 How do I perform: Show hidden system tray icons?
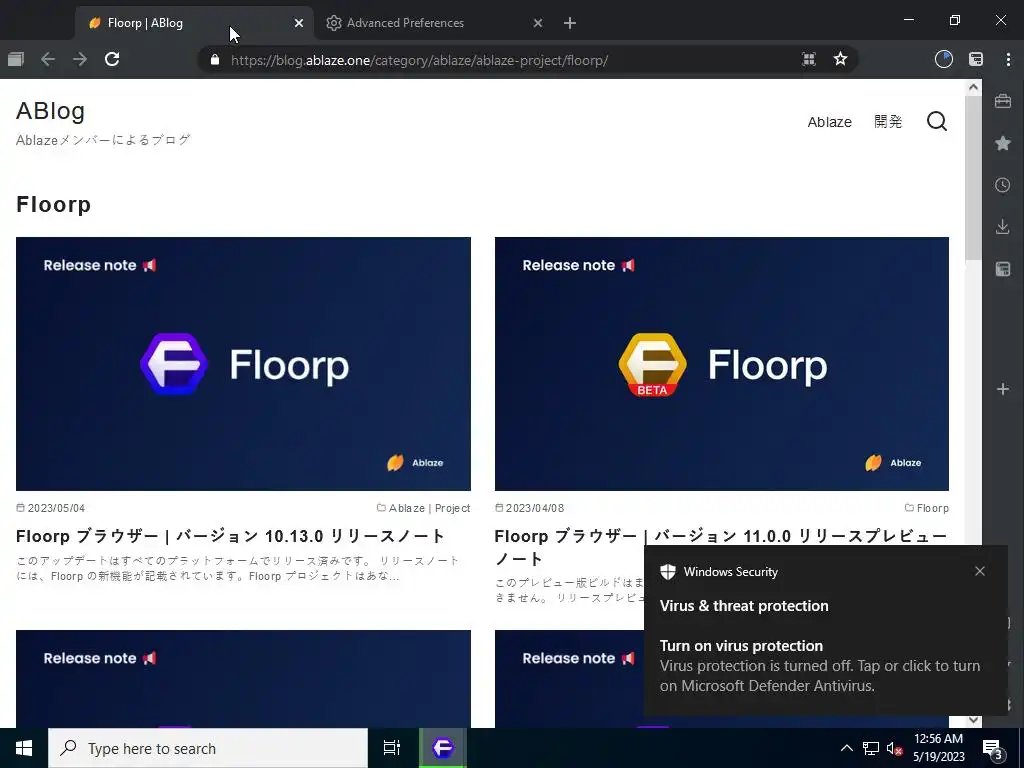coord(846,748)
